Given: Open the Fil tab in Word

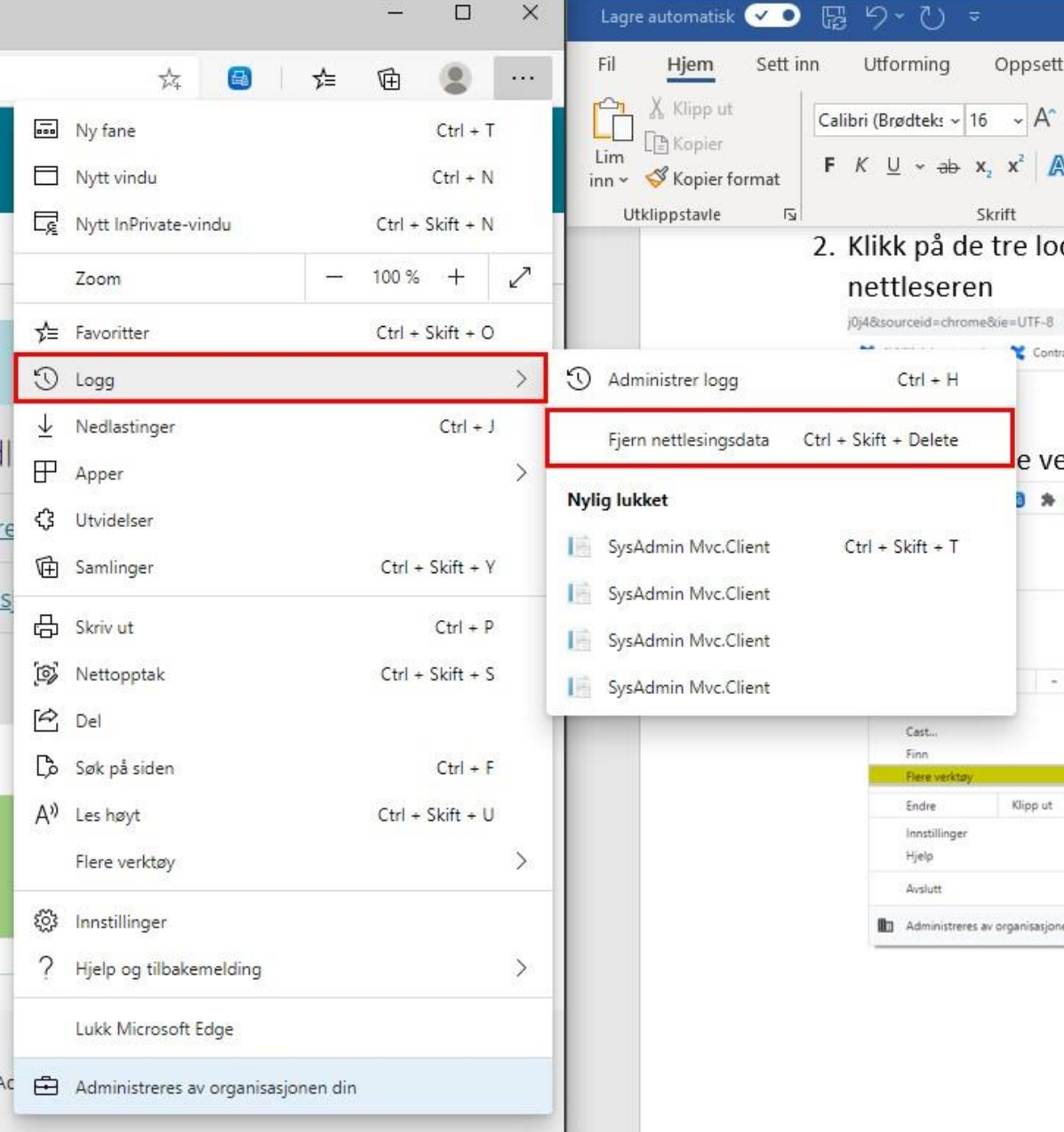Looking at the screenshot, I should (x=606, y=64).
